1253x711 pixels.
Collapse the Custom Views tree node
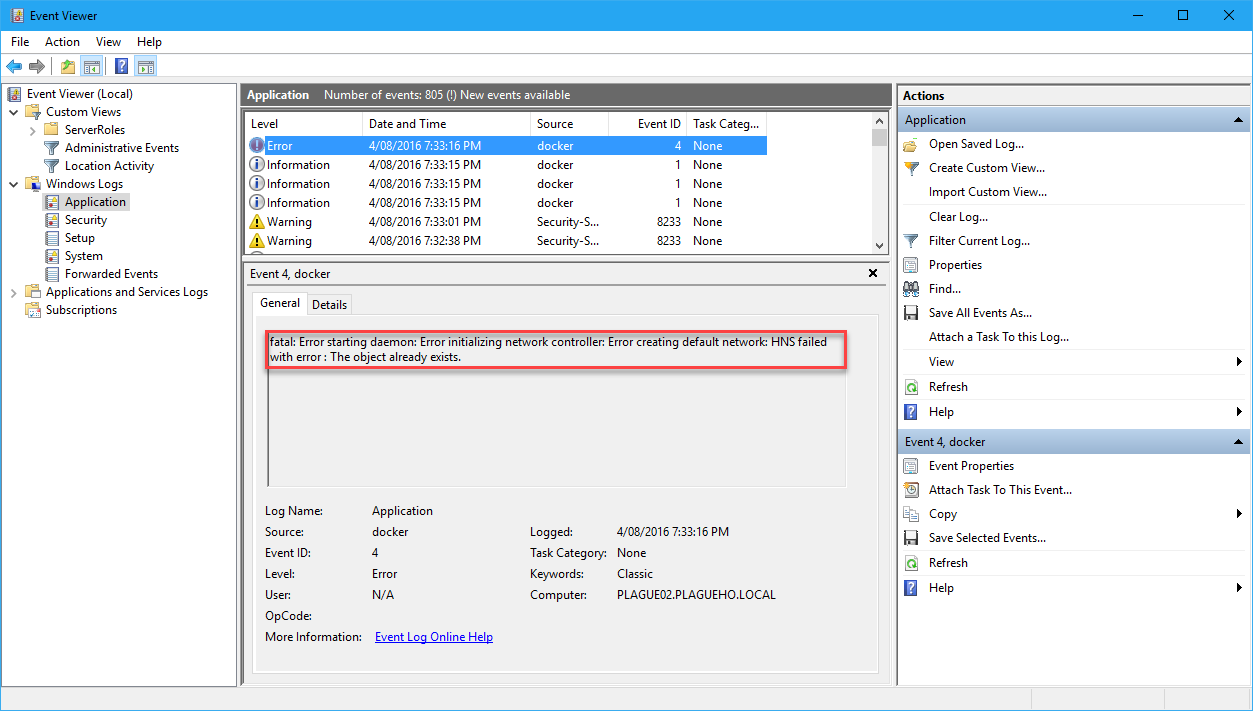coord(14,112)
